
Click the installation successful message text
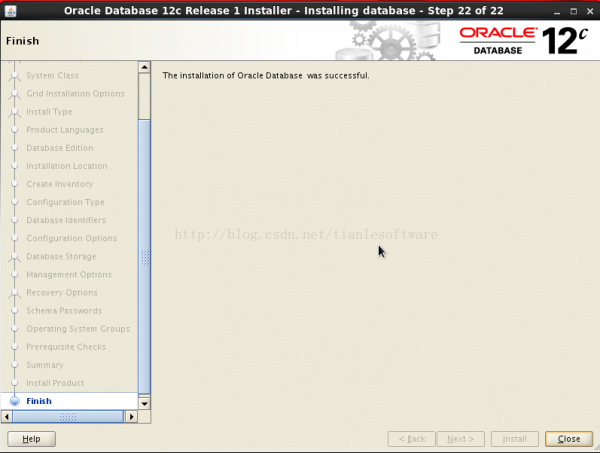coord(266,75)
